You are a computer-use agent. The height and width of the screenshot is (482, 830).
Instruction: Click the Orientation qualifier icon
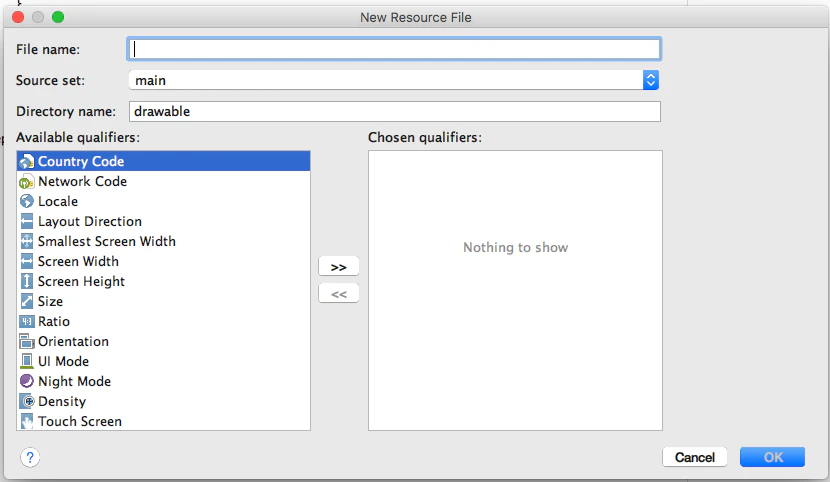26,342
